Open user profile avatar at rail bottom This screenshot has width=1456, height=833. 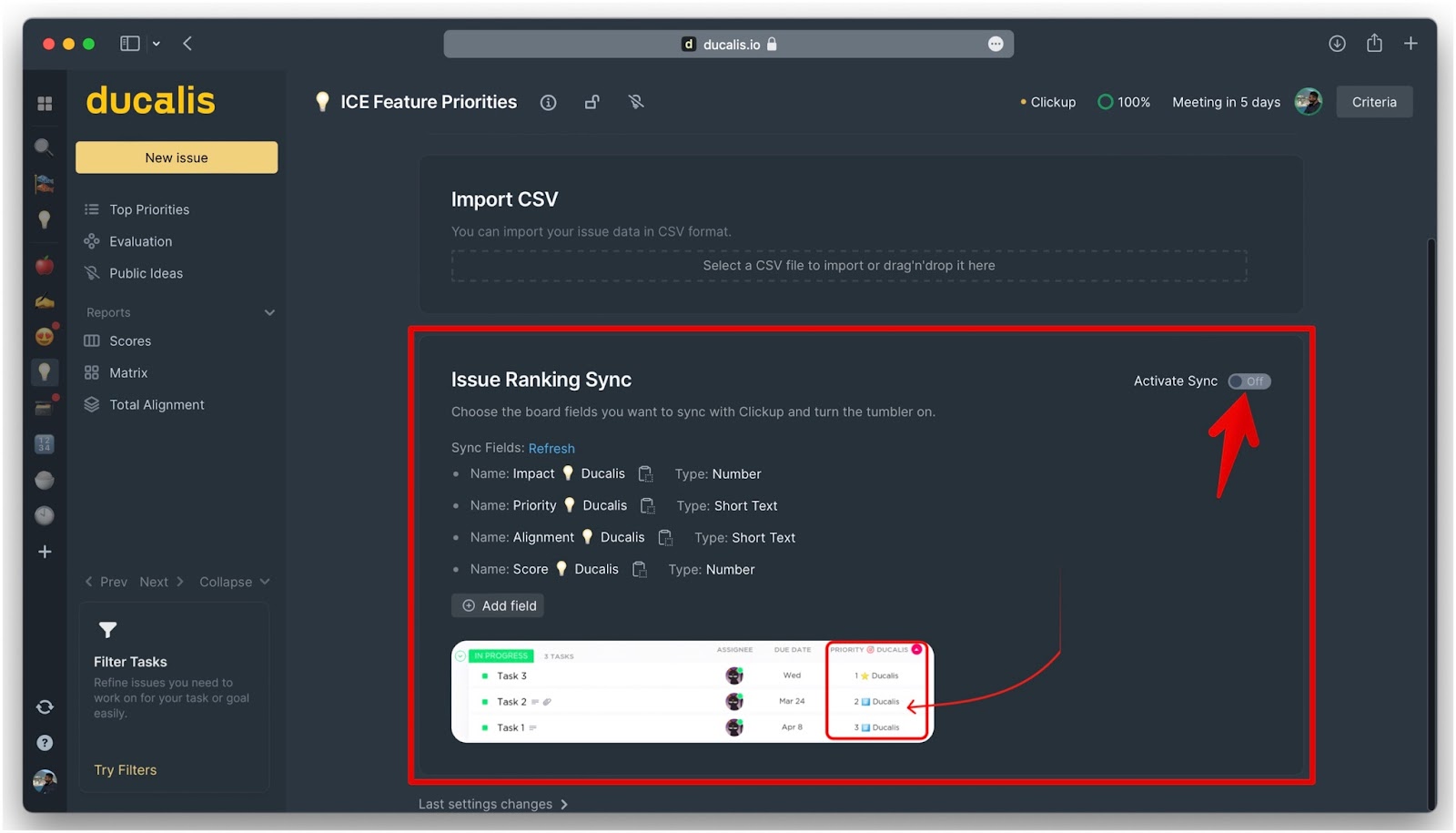coord(45,780)
